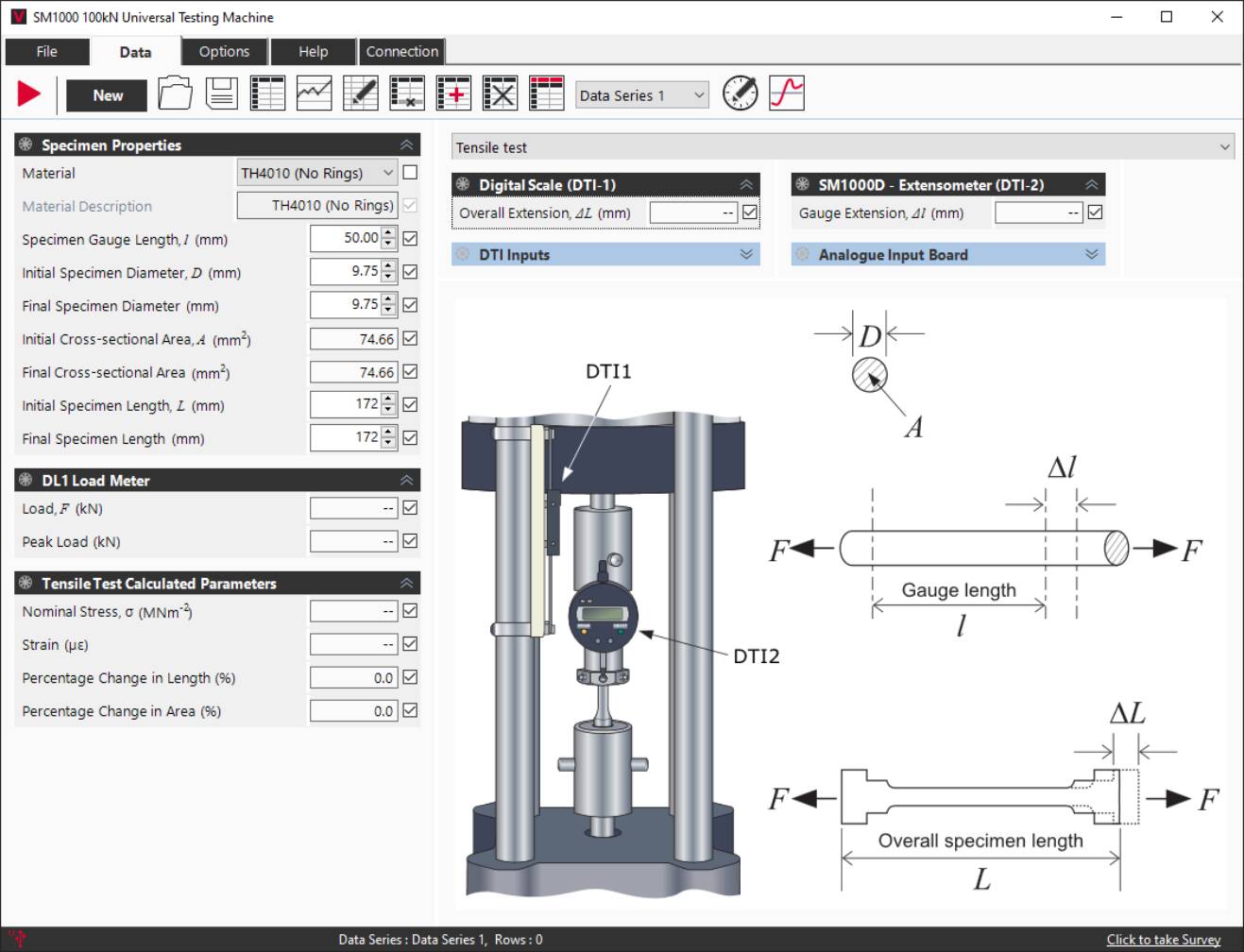Save data using floppy disk icon
This screenshot has height=952, width=1244.
pos(221,93)
